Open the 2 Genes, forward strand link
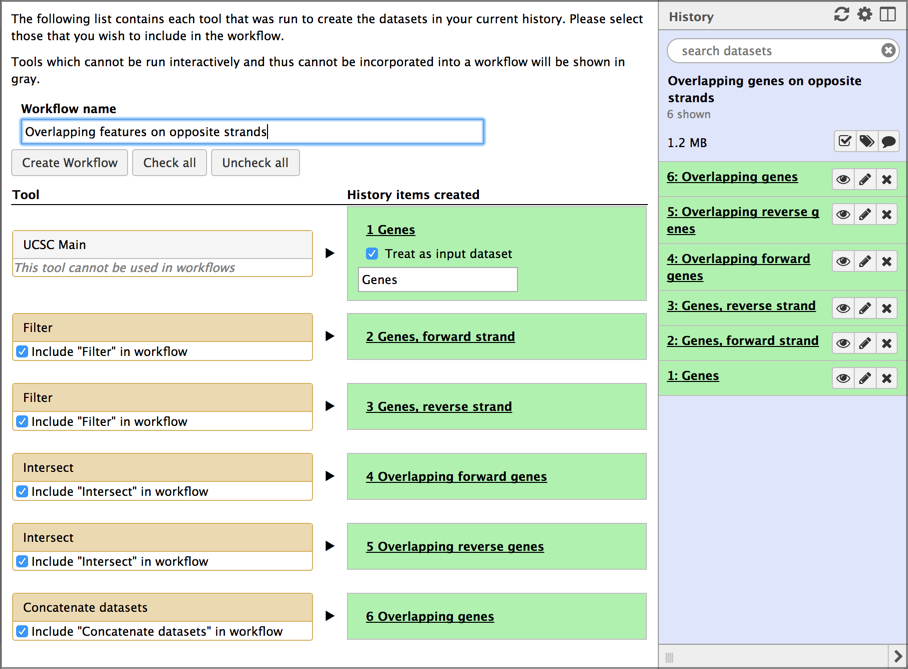 point(440,337)
